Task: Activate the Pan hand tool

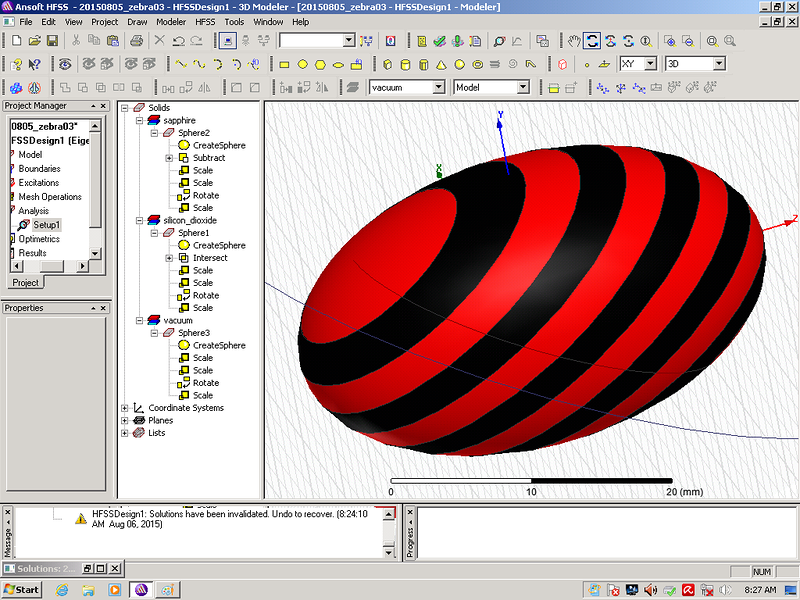Action: click(573, 41)
